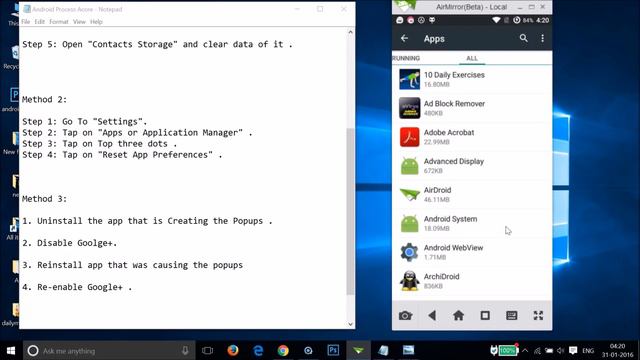Open the three-dot overflow menu in Apps
This screenshot has width=640, height=360.
(542, 38)
